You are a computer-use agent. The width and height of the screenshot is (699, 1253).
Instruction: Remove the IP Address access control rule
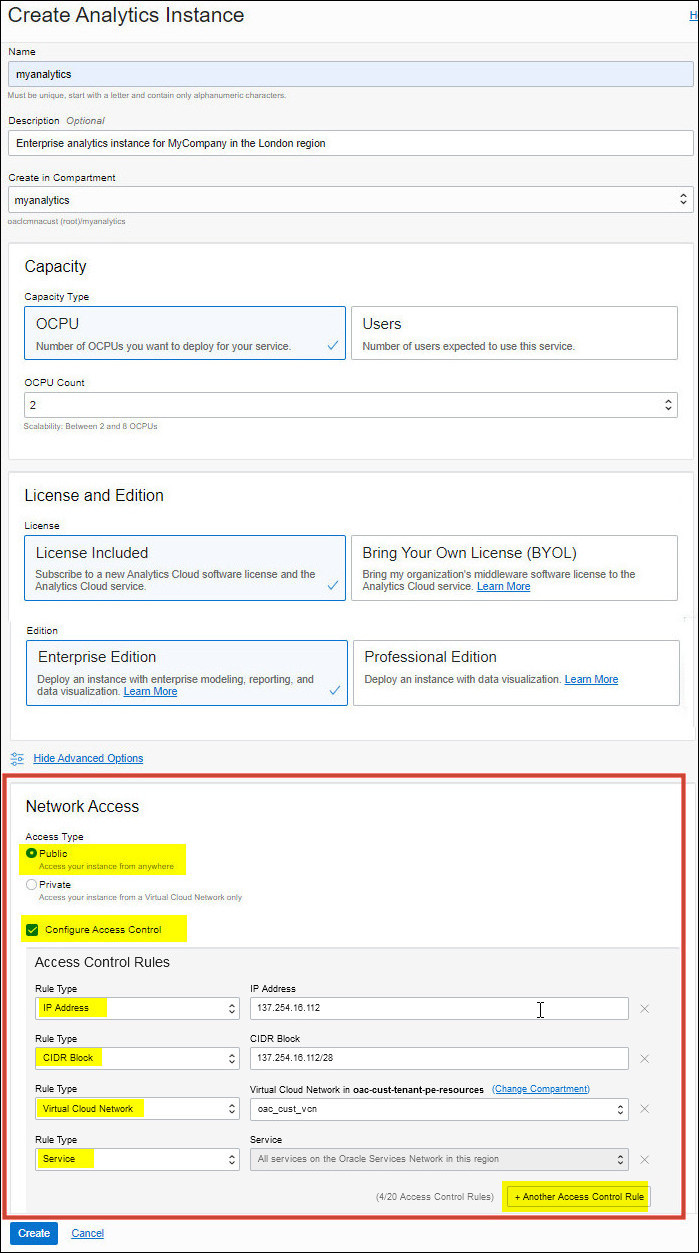pyautogui.click(x=644, y=1008)
